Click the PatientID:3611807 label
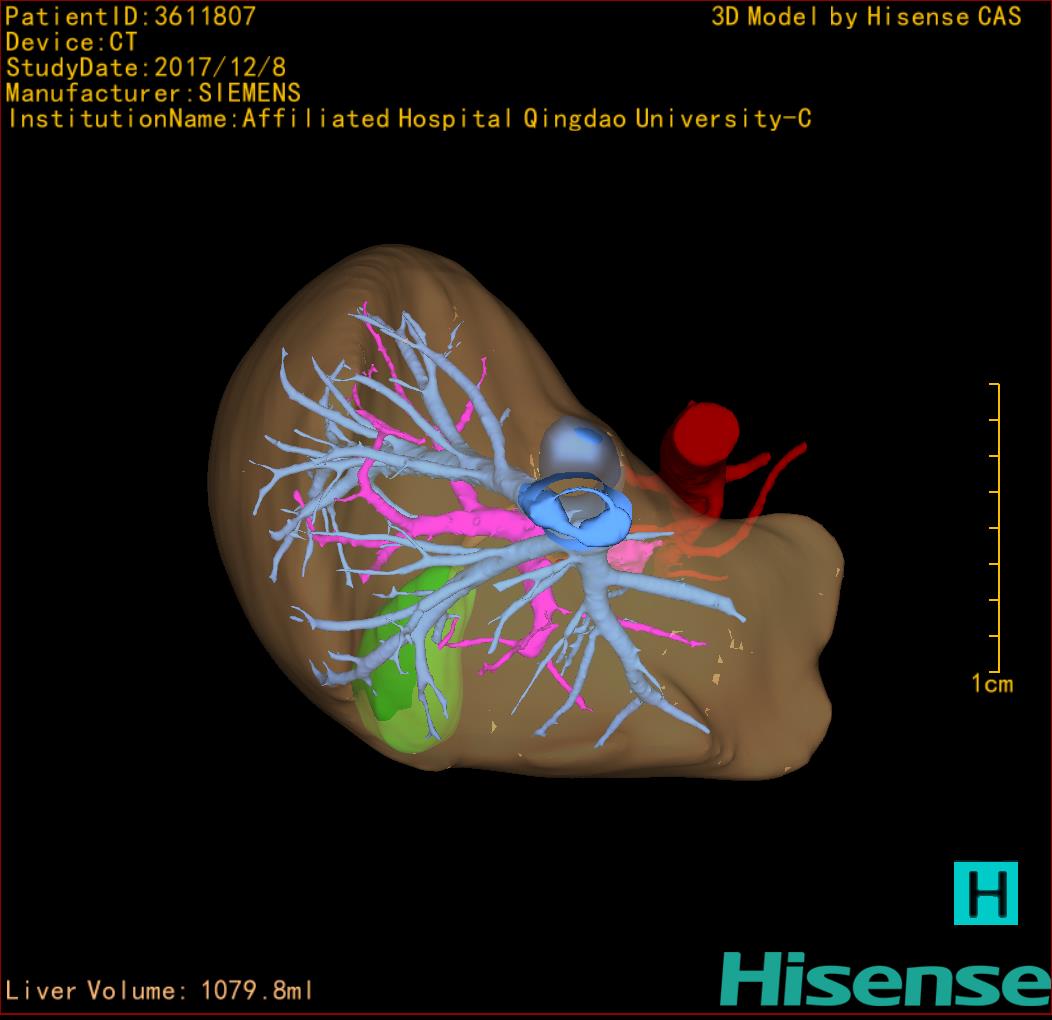1052x1020 pixels. pyautogui.click(x=131, y=16)
